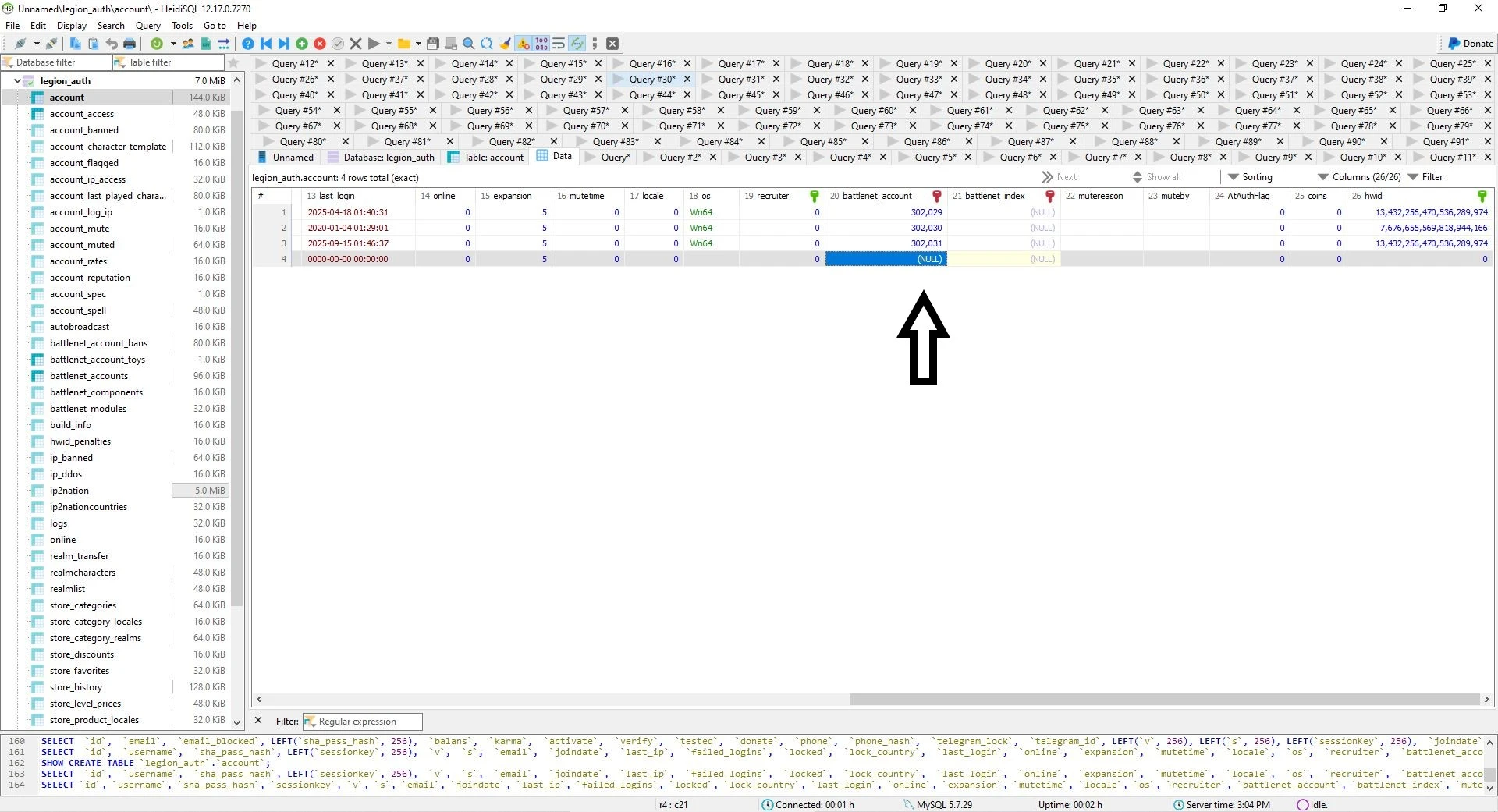Collapse the legion_auth database tree node
The image size is (1498, 812).
pos(17,81)
